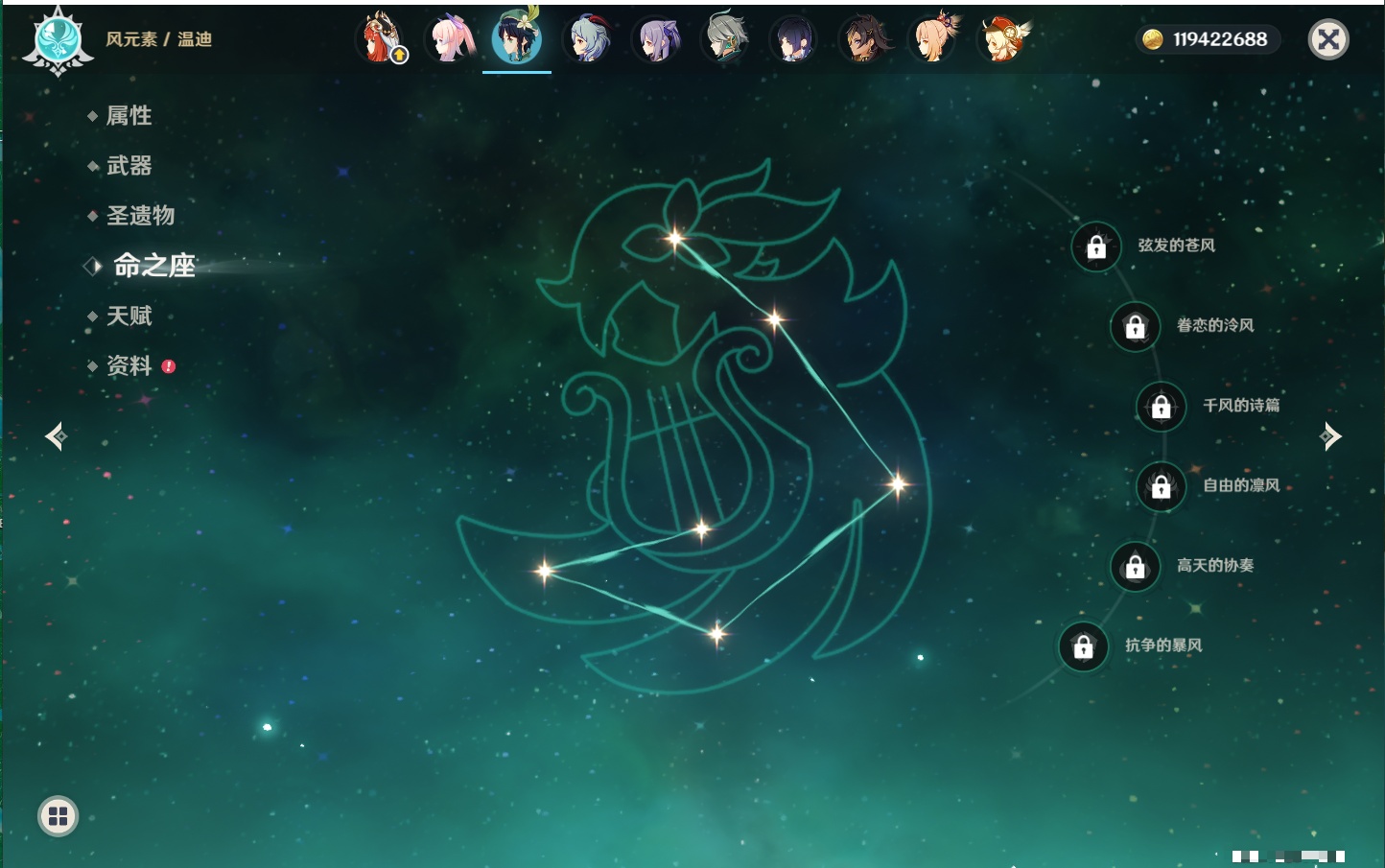This screenshot has width=1385, height=868.
Task: Select star at the lyre's base
Action: click(701, 528)
